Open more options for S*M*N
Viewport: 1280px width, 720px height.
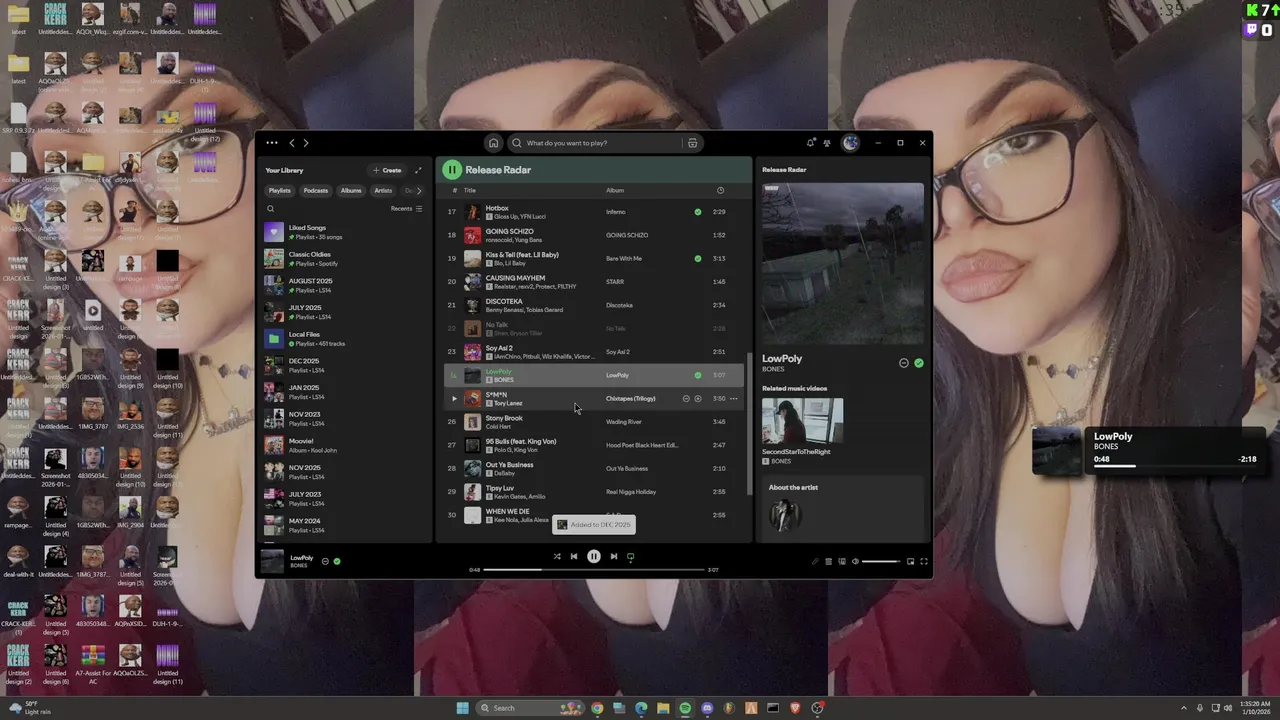pyautogui.click(x=733, y=398)
